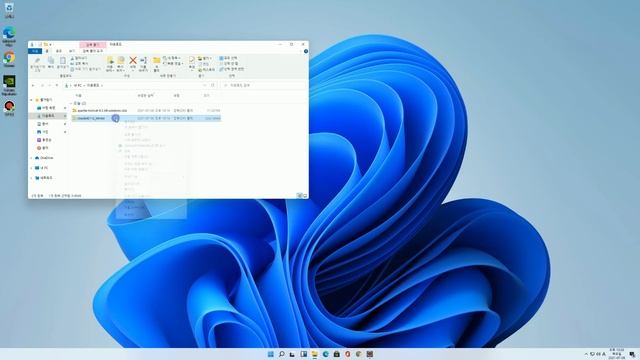Open the blue File tab

pyautogui.click(x=35, y=51)
